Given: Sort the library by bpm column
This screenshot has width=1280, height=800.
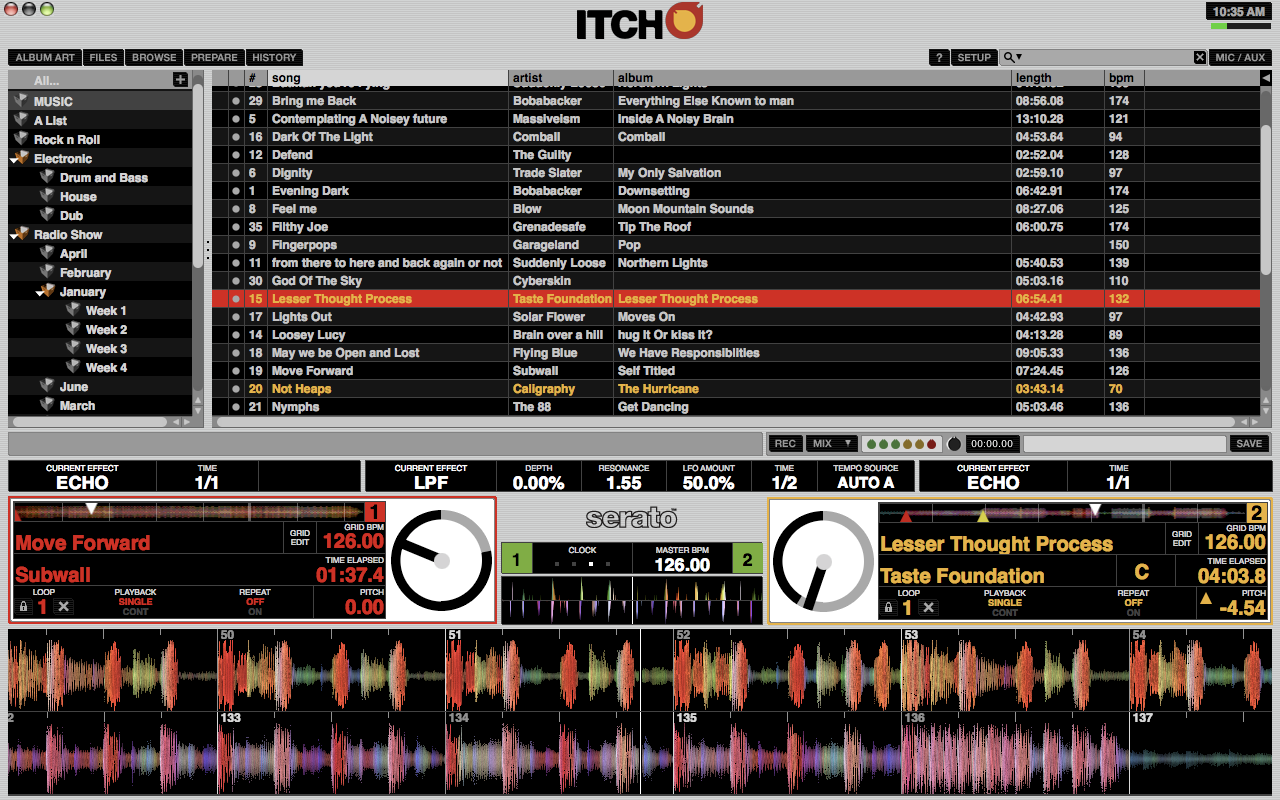Looking at the screenshot, I should click(1124, 78).
